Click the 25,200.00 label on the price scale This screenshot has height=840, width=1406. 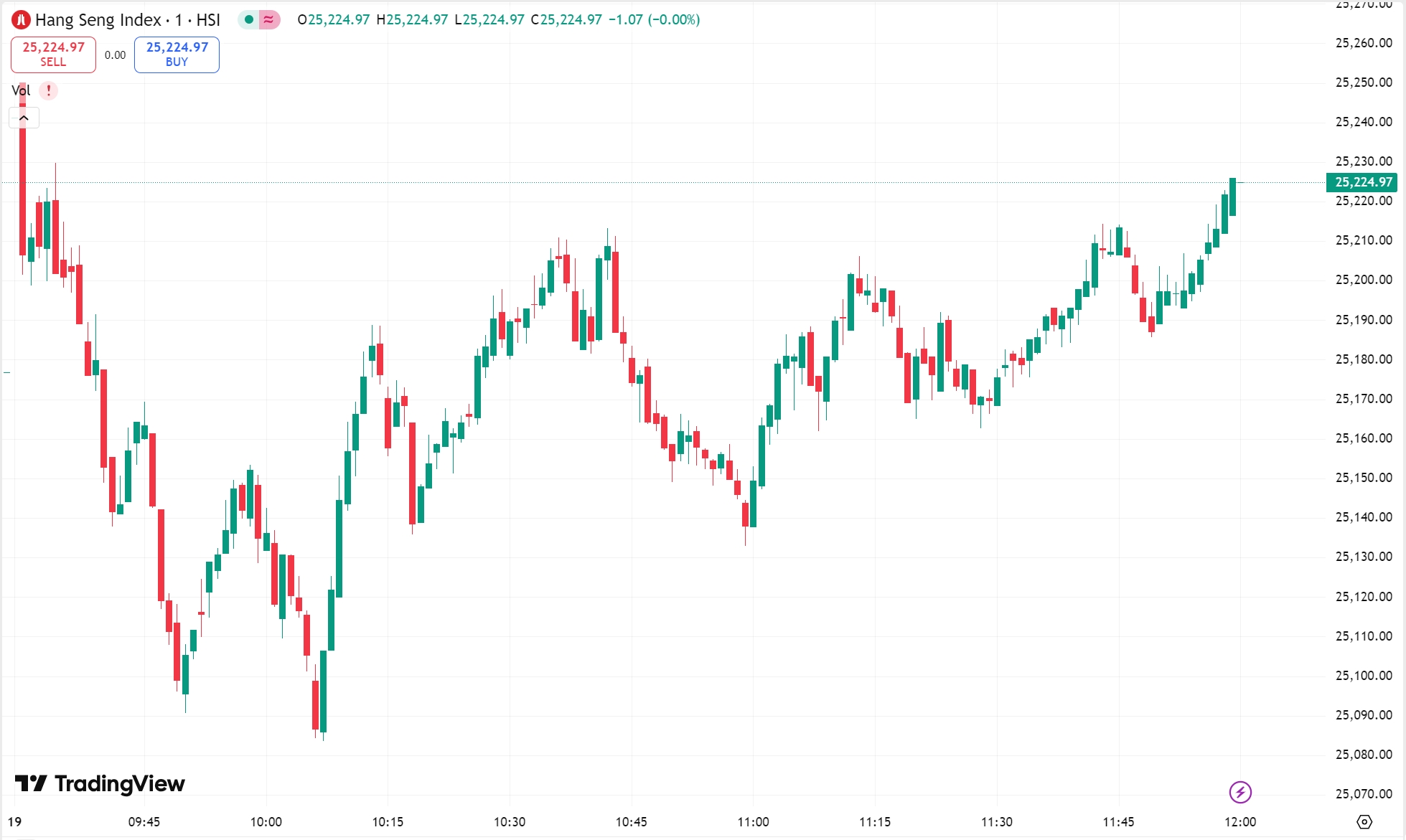(x=1363, y=280)
